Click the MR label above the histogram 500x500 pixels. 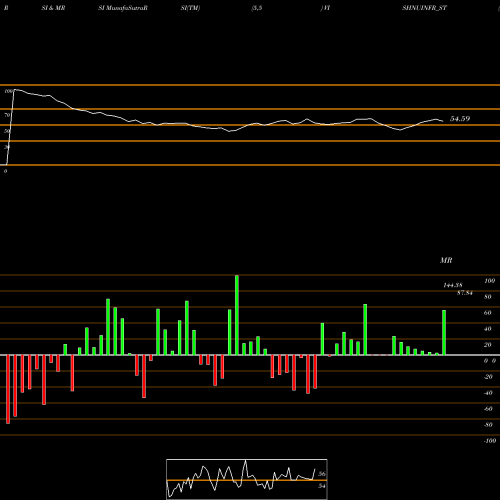[446, 260]
